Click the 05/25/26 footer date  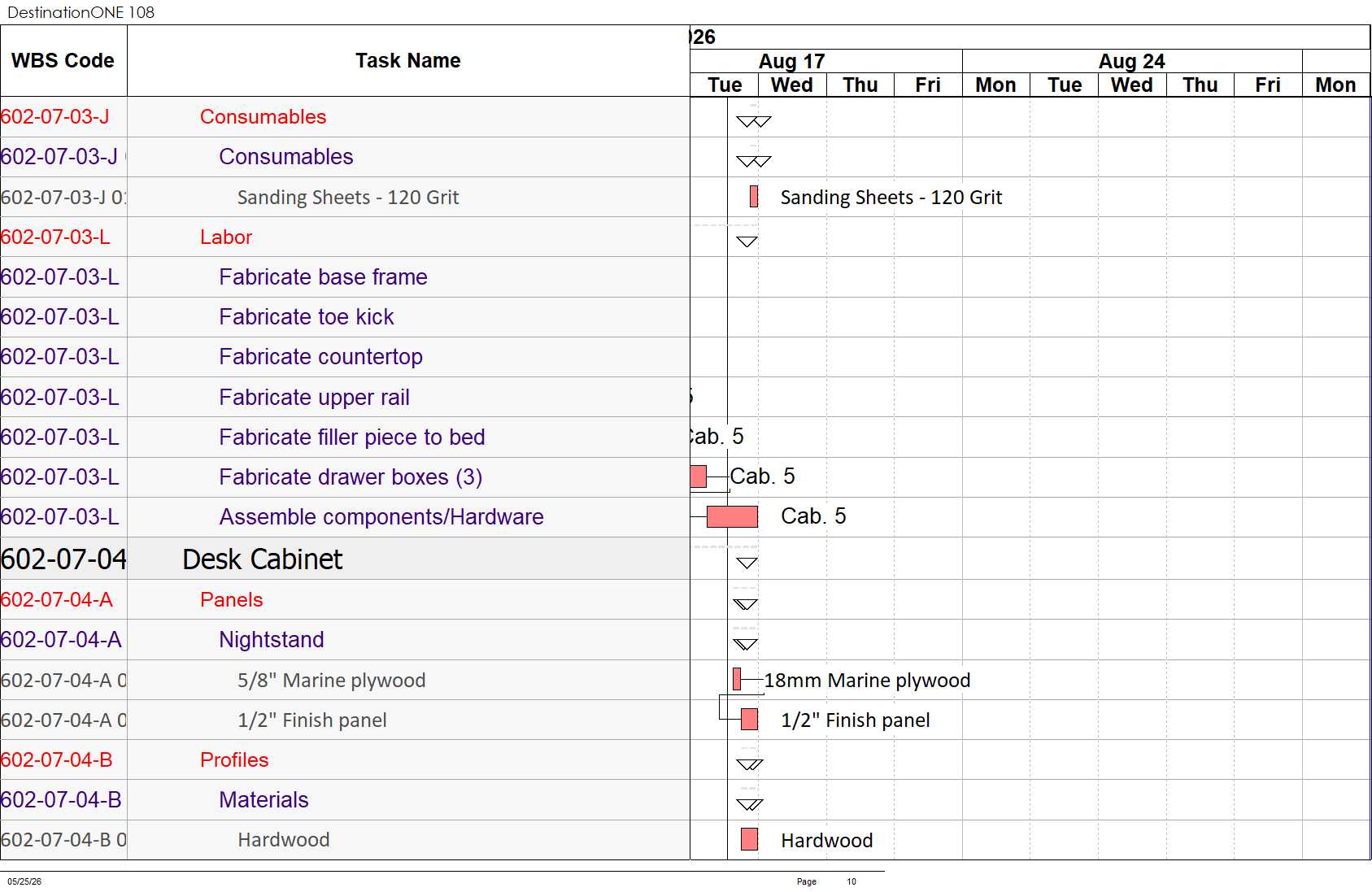24,881
